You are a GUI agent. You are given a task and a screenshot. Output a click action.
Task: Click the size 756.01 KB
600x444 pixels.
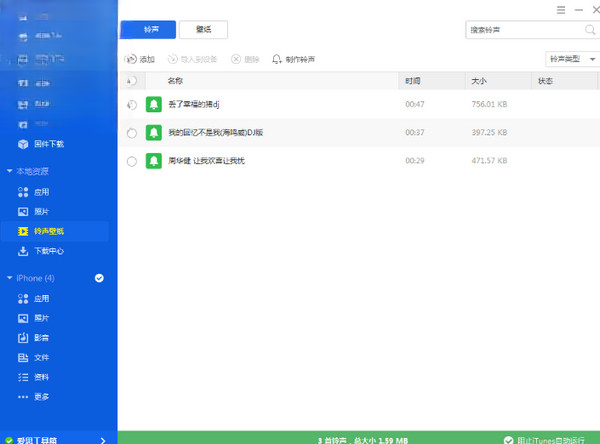[489, 104]
